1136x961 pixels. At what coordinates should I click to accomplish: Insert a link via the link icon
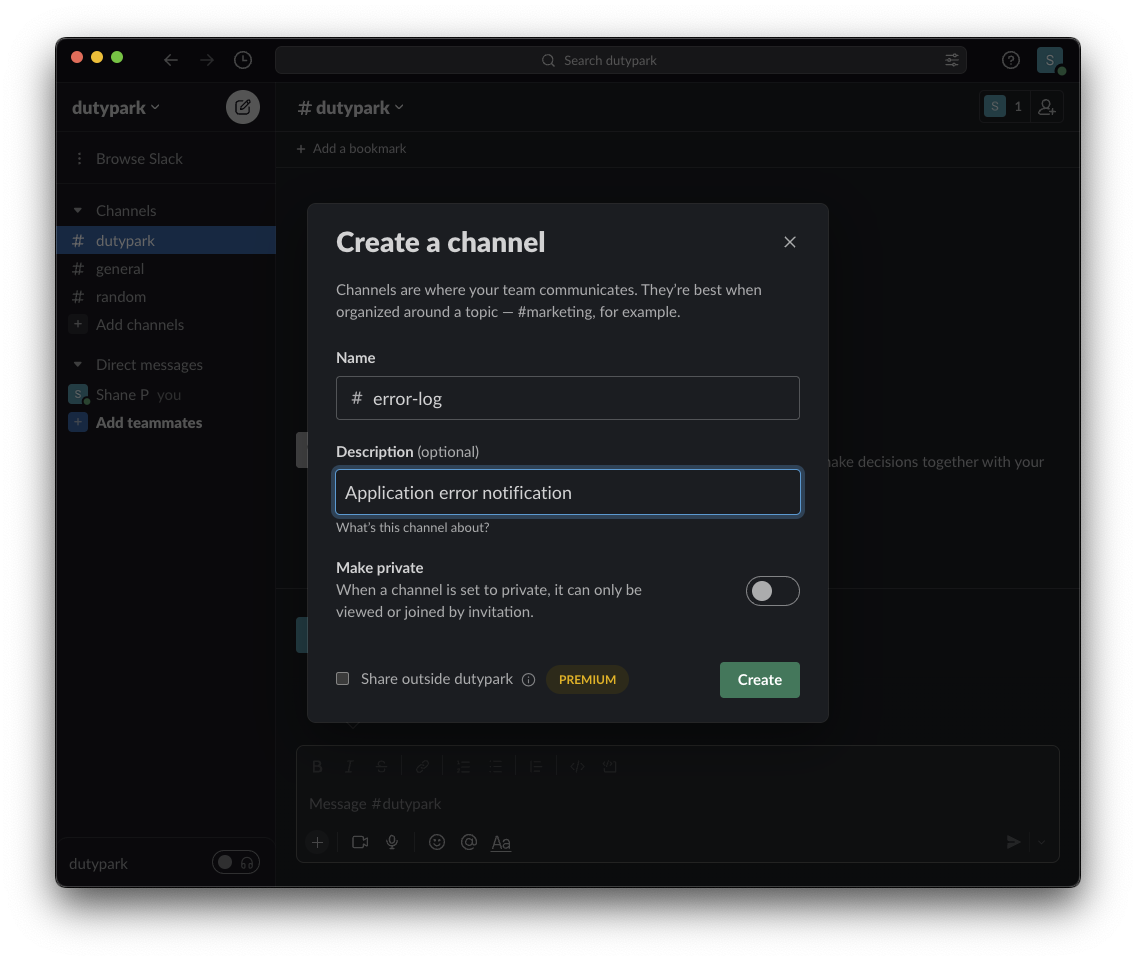(x=422, y=767)
